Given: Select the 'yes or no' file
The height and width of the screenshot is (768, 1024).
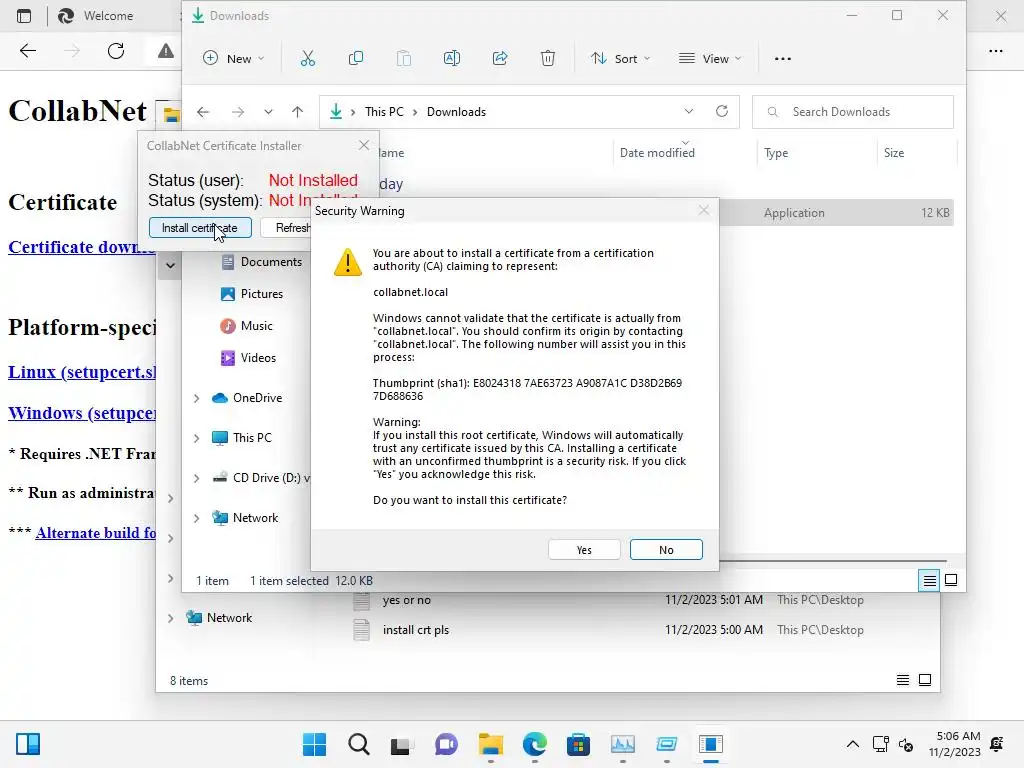Looking at the screenshot, I should (x=406, y=600).
